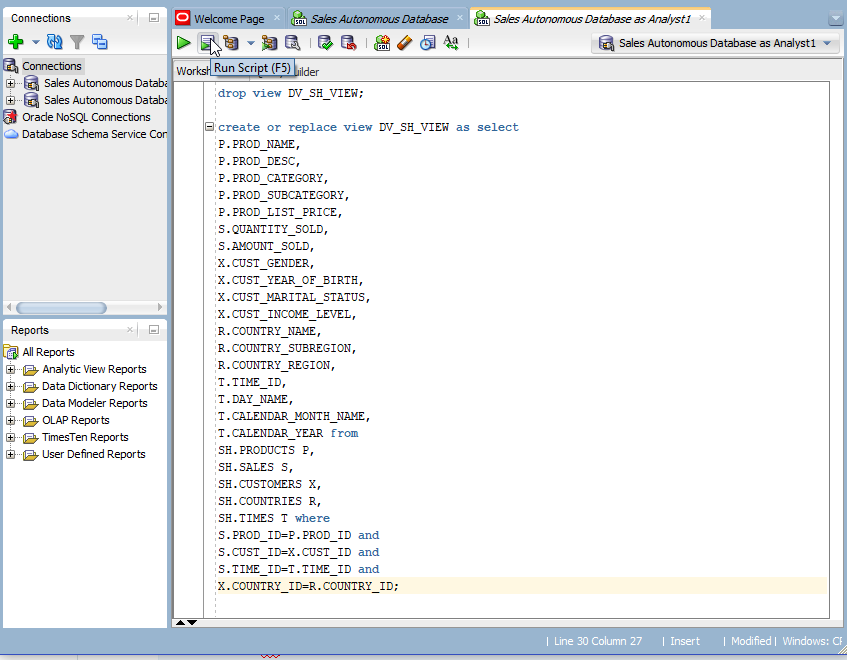The width and height of the screenshot is (847, 660).
Task: Click the line drop view DV_SH_VIEW;
Action: coord(291,93)
